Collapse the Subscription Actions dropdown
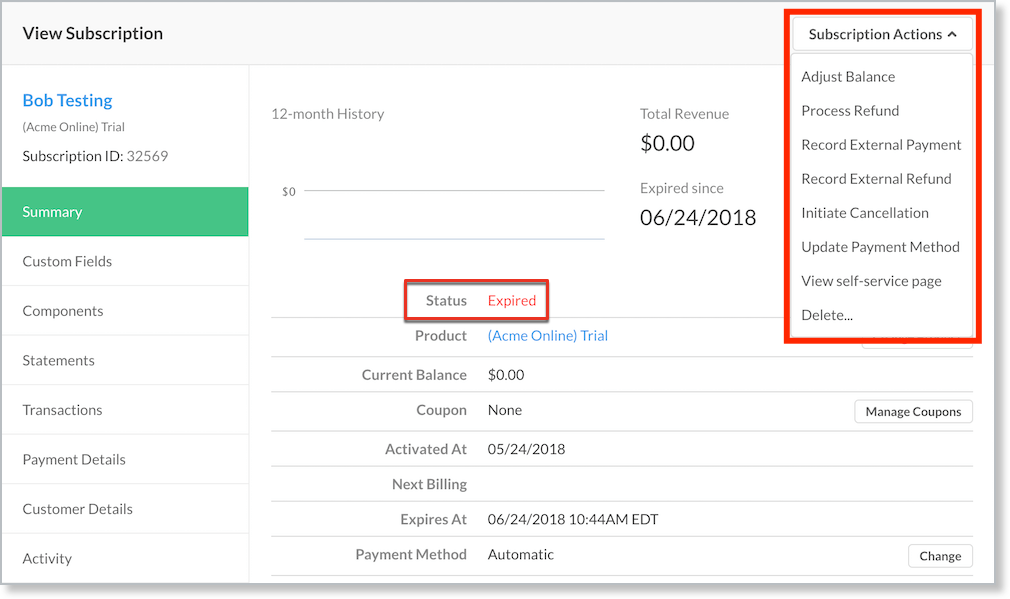 click(882, 34)
